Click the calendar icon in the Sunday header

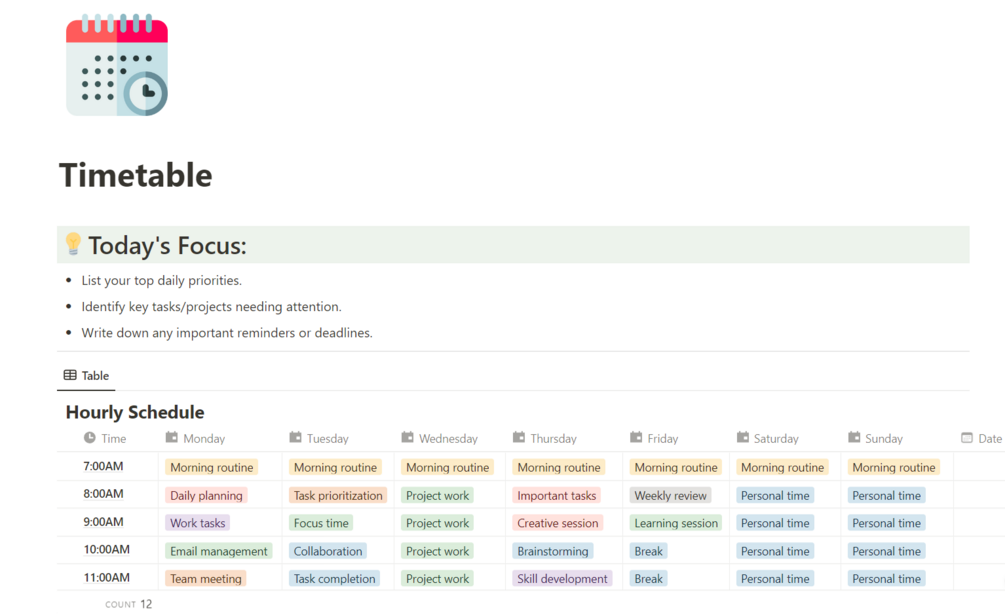tap(854, 438)
